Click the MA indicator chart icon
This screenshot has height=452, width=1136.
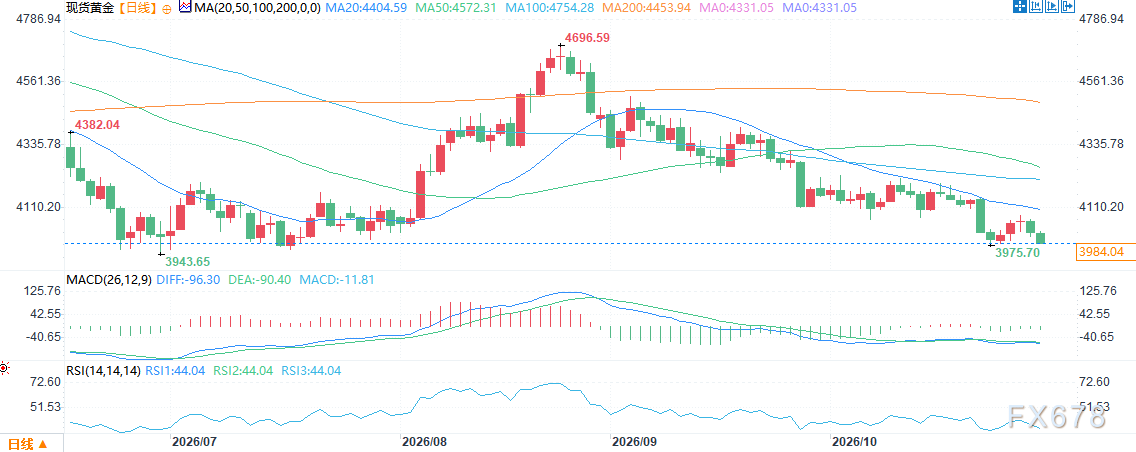(184, 7)
